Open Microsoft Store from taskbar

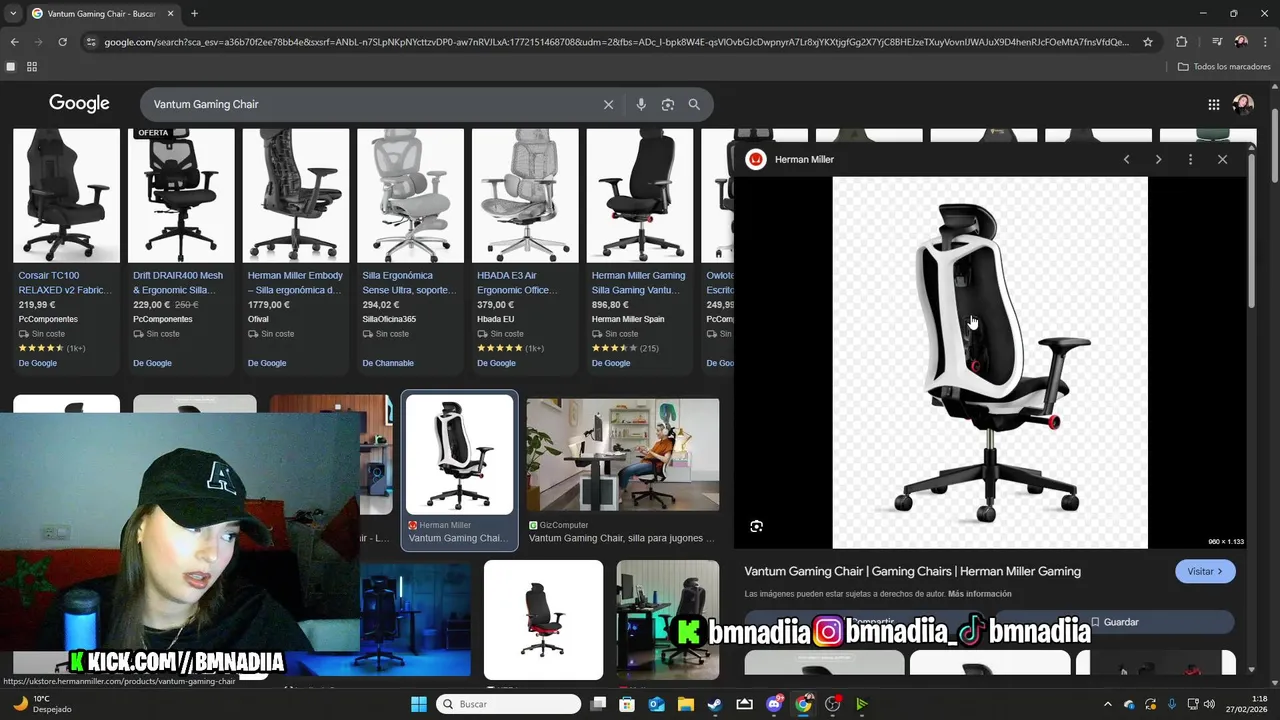tap(627, 704)
